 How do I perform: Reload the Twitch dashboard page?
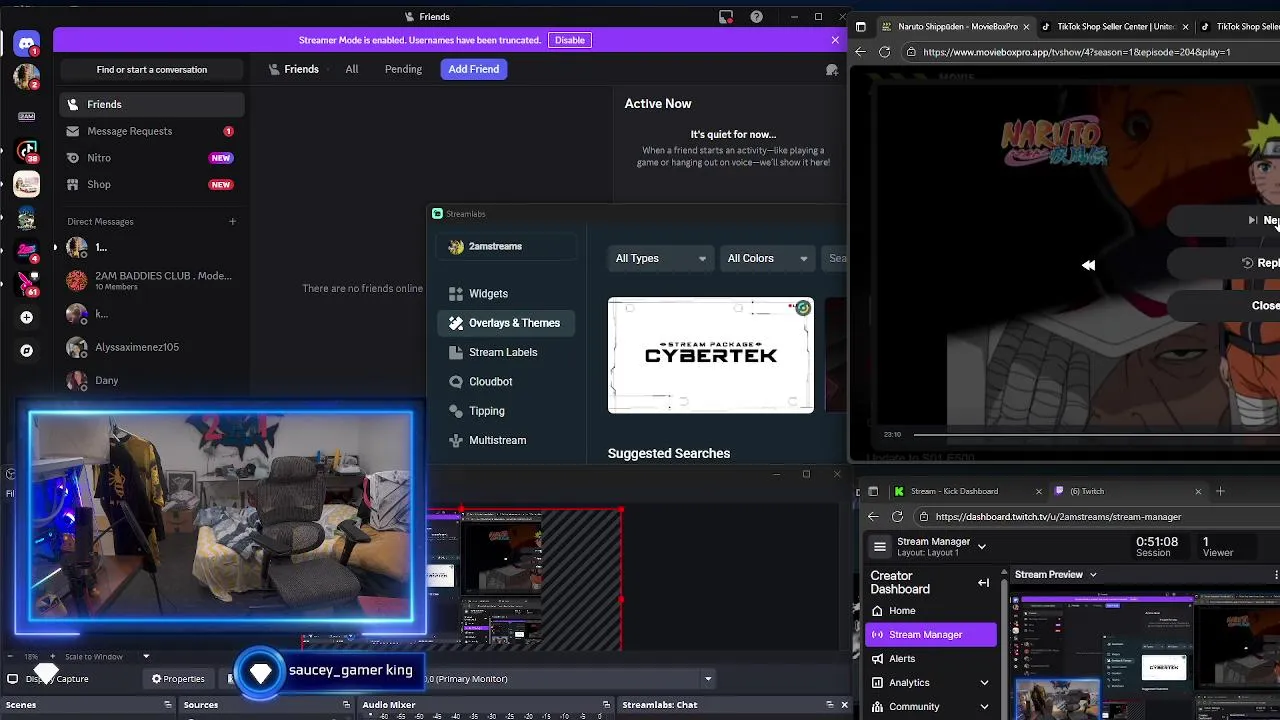pos(897,517)
